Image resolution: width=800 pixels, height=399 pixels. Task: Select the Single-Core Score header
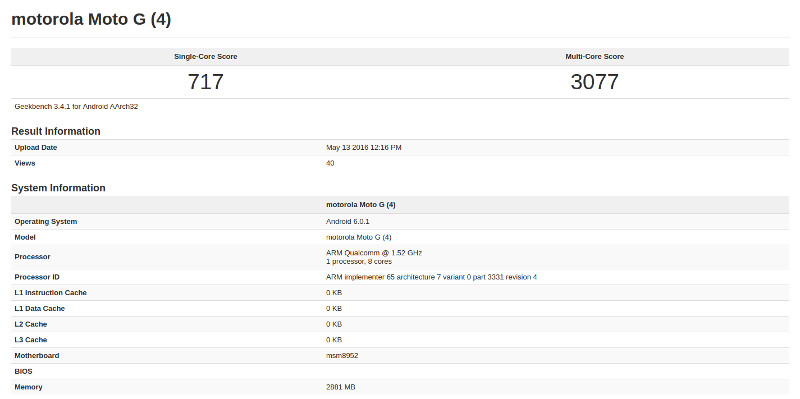(206, 57)
